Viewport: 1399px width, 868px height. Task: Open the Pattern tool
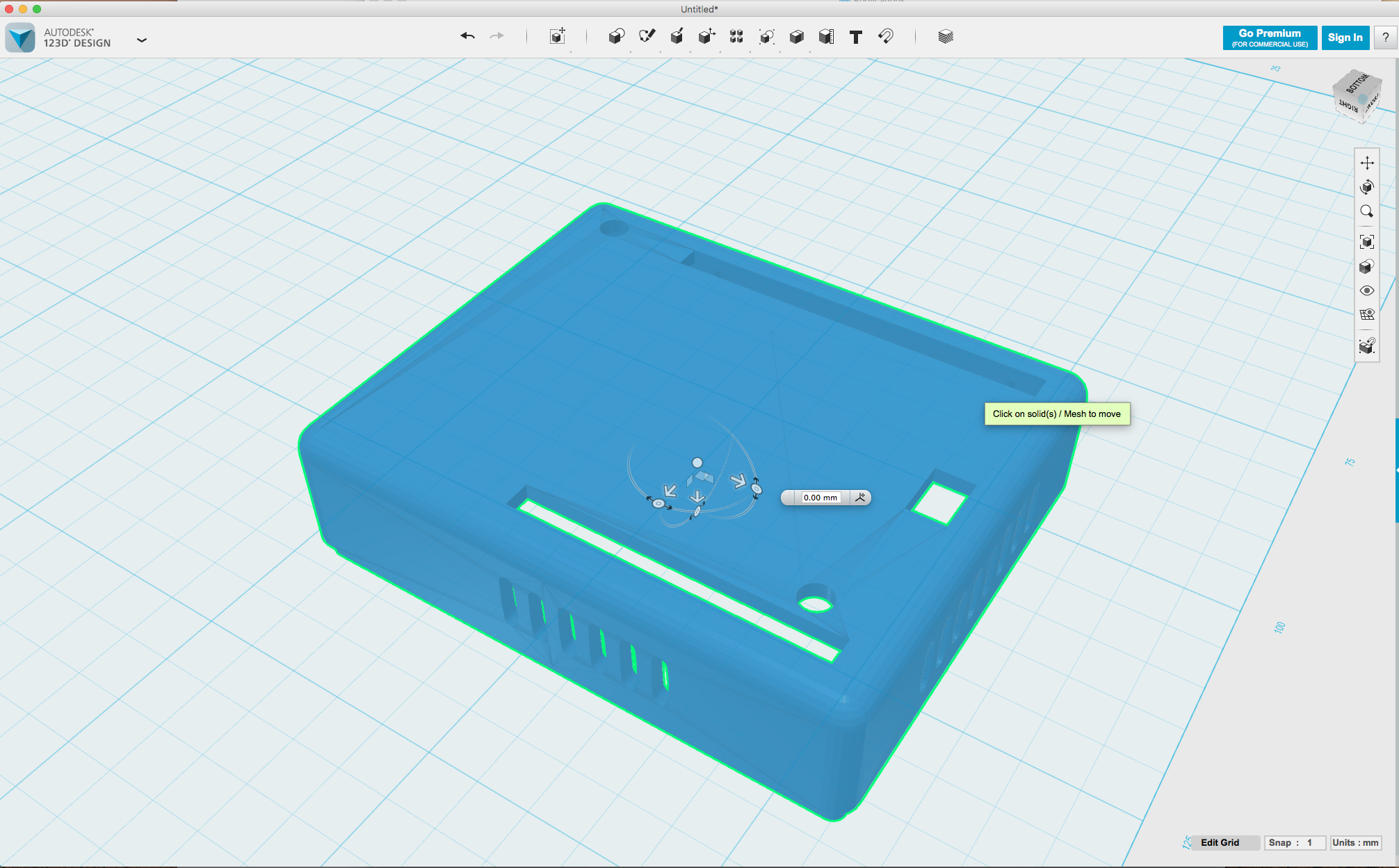tap(736, 36)
